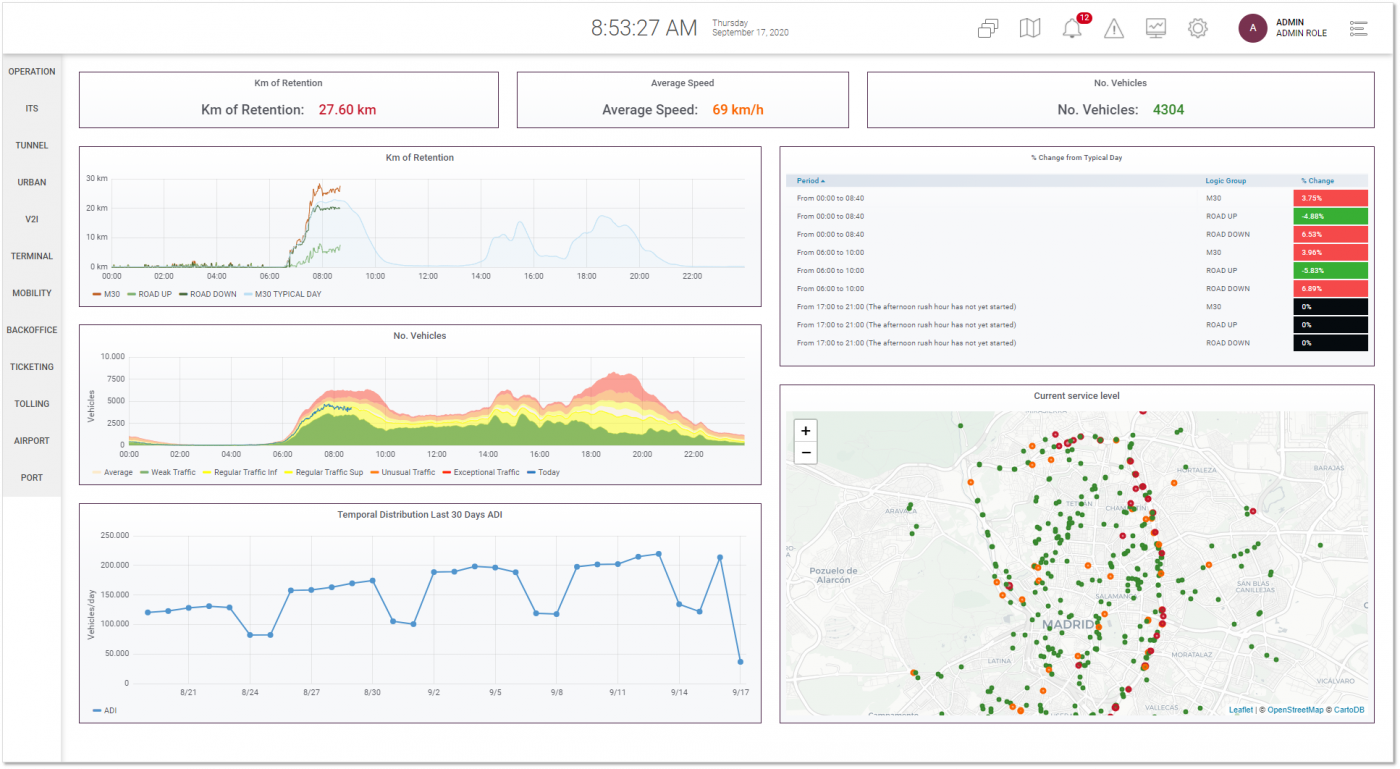Click the September 17, 2020 date text
This screenshot has height=769, width=1400.
pyautogui.click(x=750, y=33)
